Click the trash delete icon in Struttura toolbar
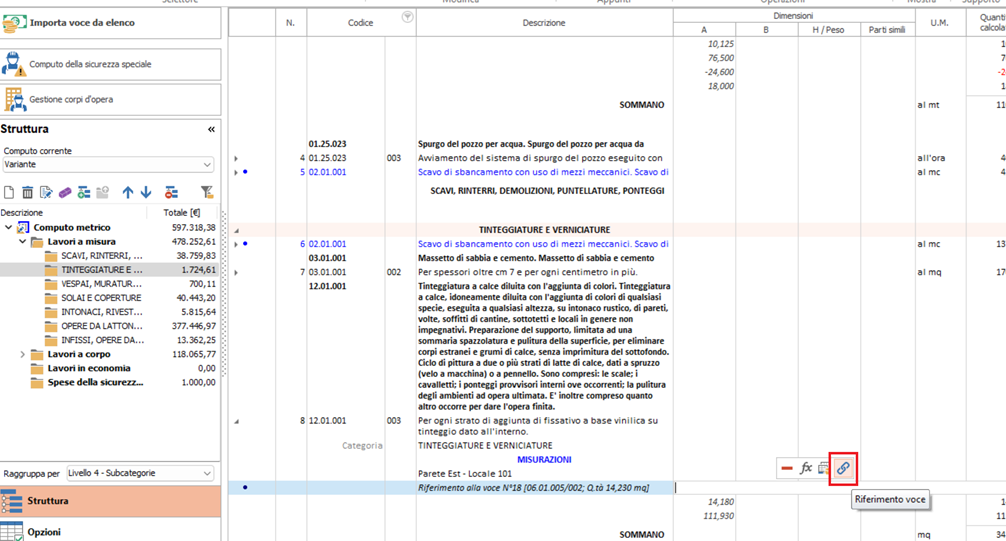This screenshot has width=1006, height=541. pos(27,193)
